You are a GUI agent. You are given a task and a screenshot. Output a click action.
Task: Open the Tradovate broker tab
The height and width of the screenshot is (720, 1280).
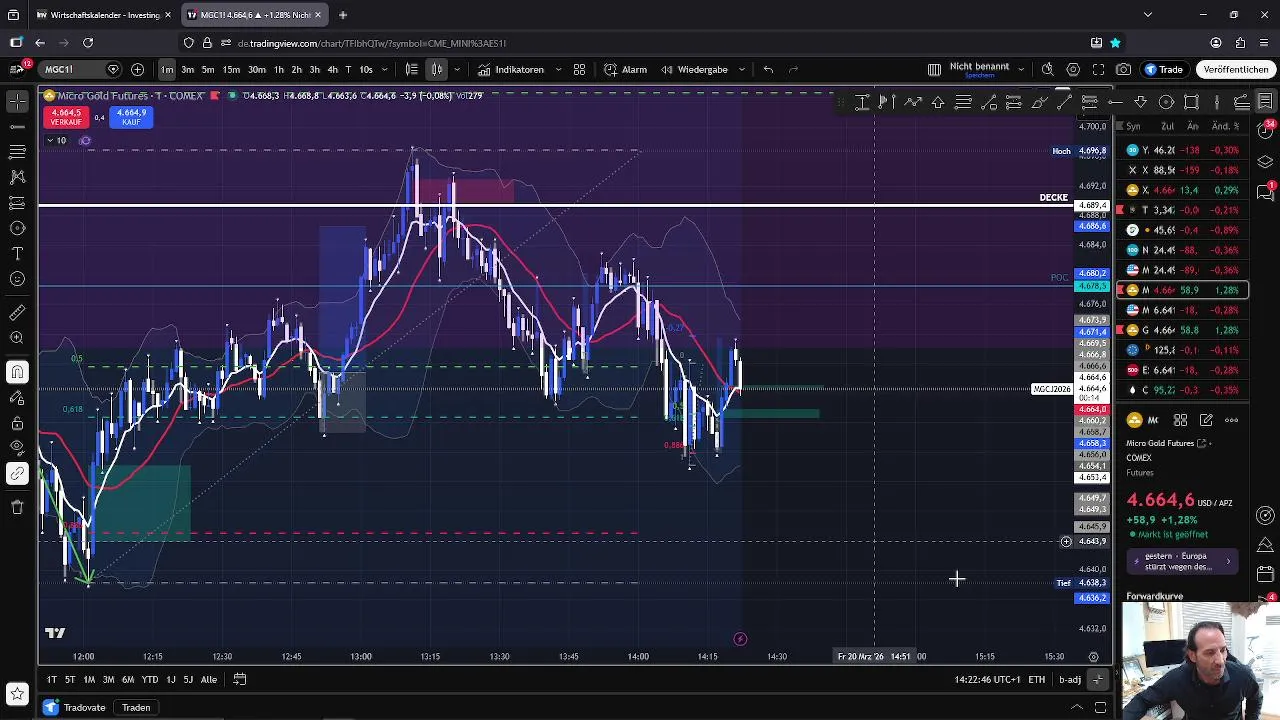point(76,708)
